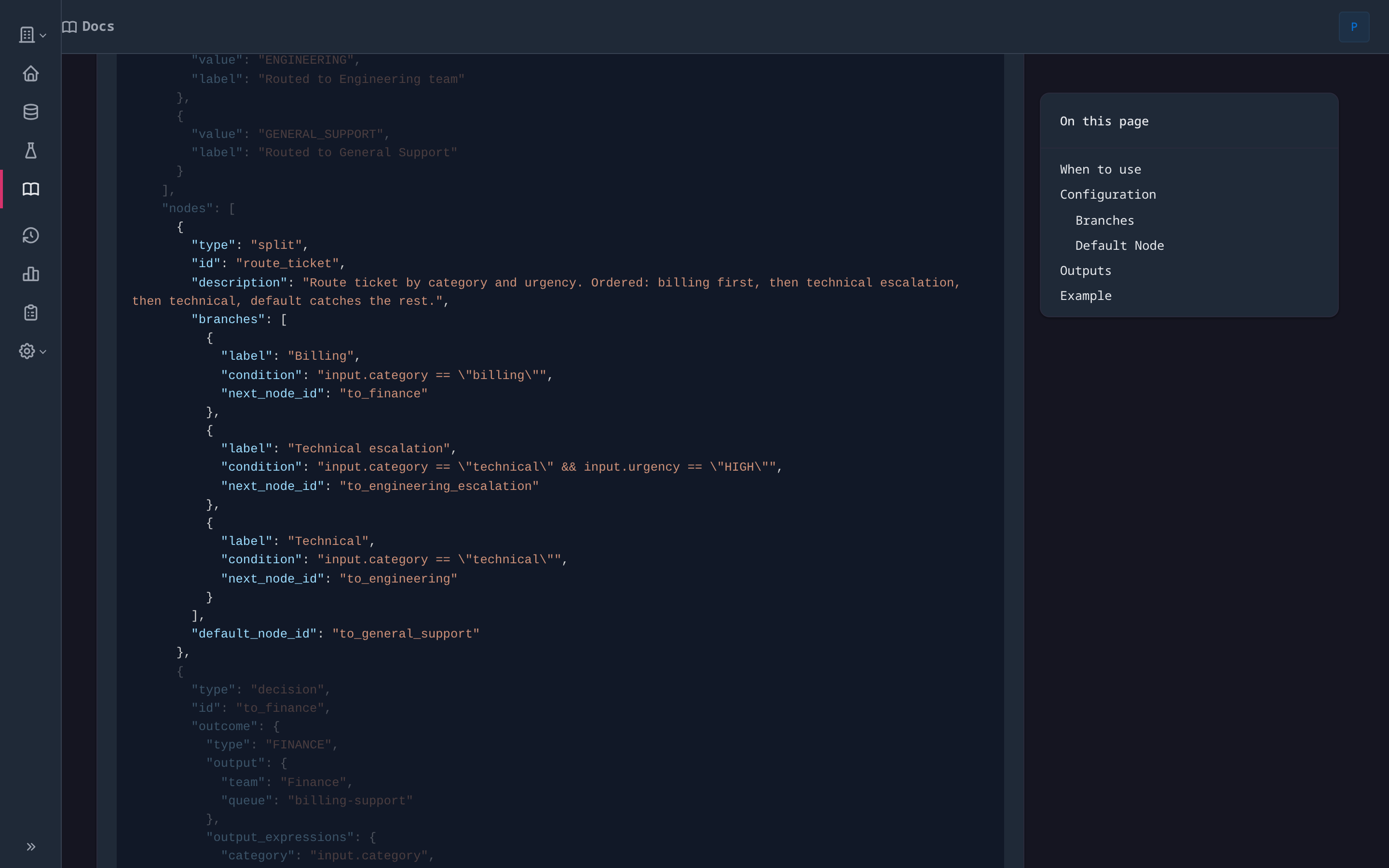
Task: Open the P profile avatar button
Action: coord(1353,27)
